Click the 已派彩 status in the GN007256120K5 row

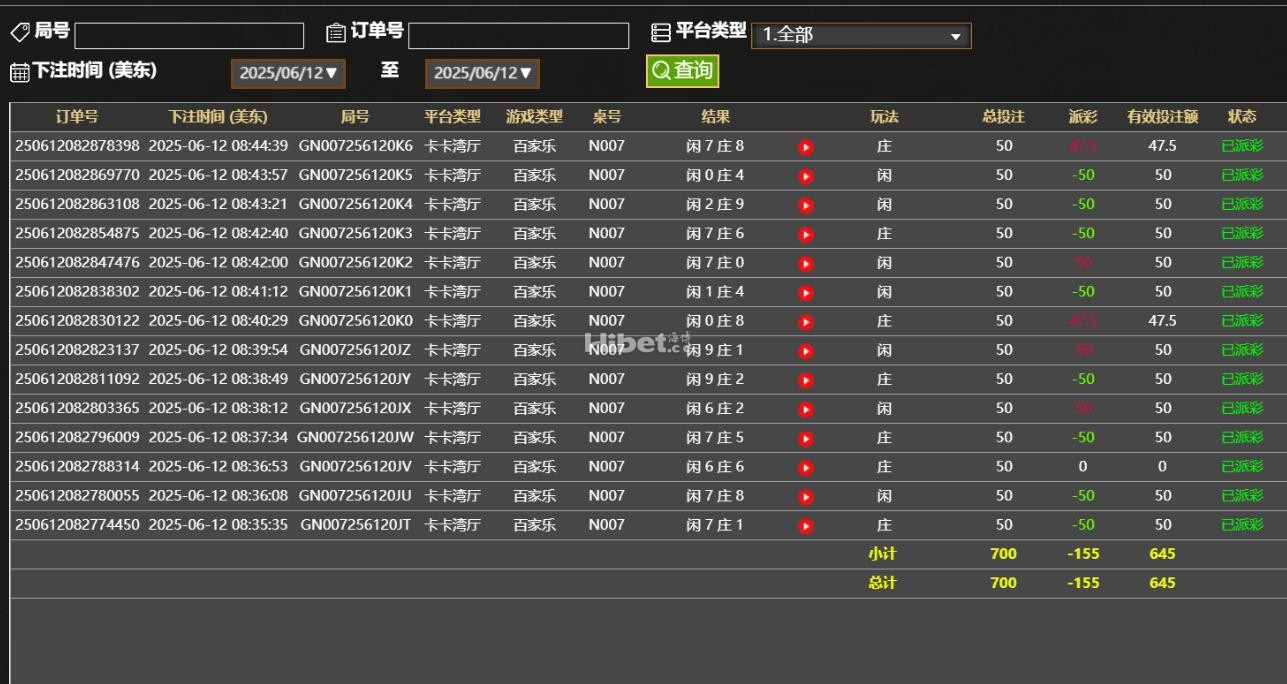(1242, 175)
